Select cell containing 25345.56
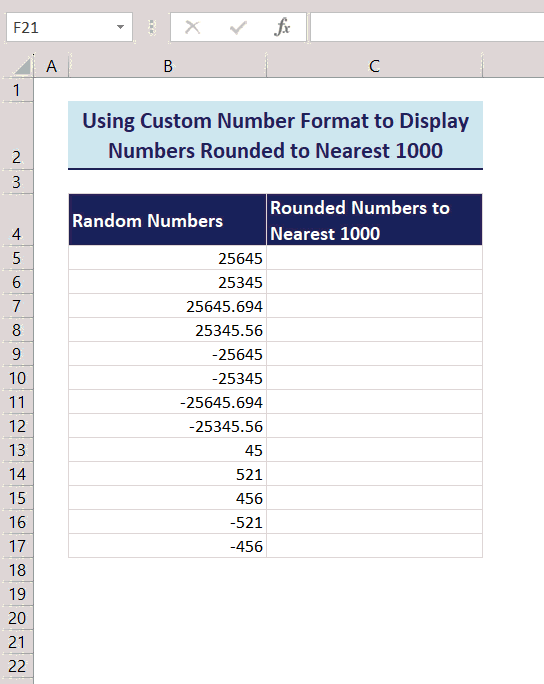The width and height of the screenshot is (544, 684). [x=168, y=330]
